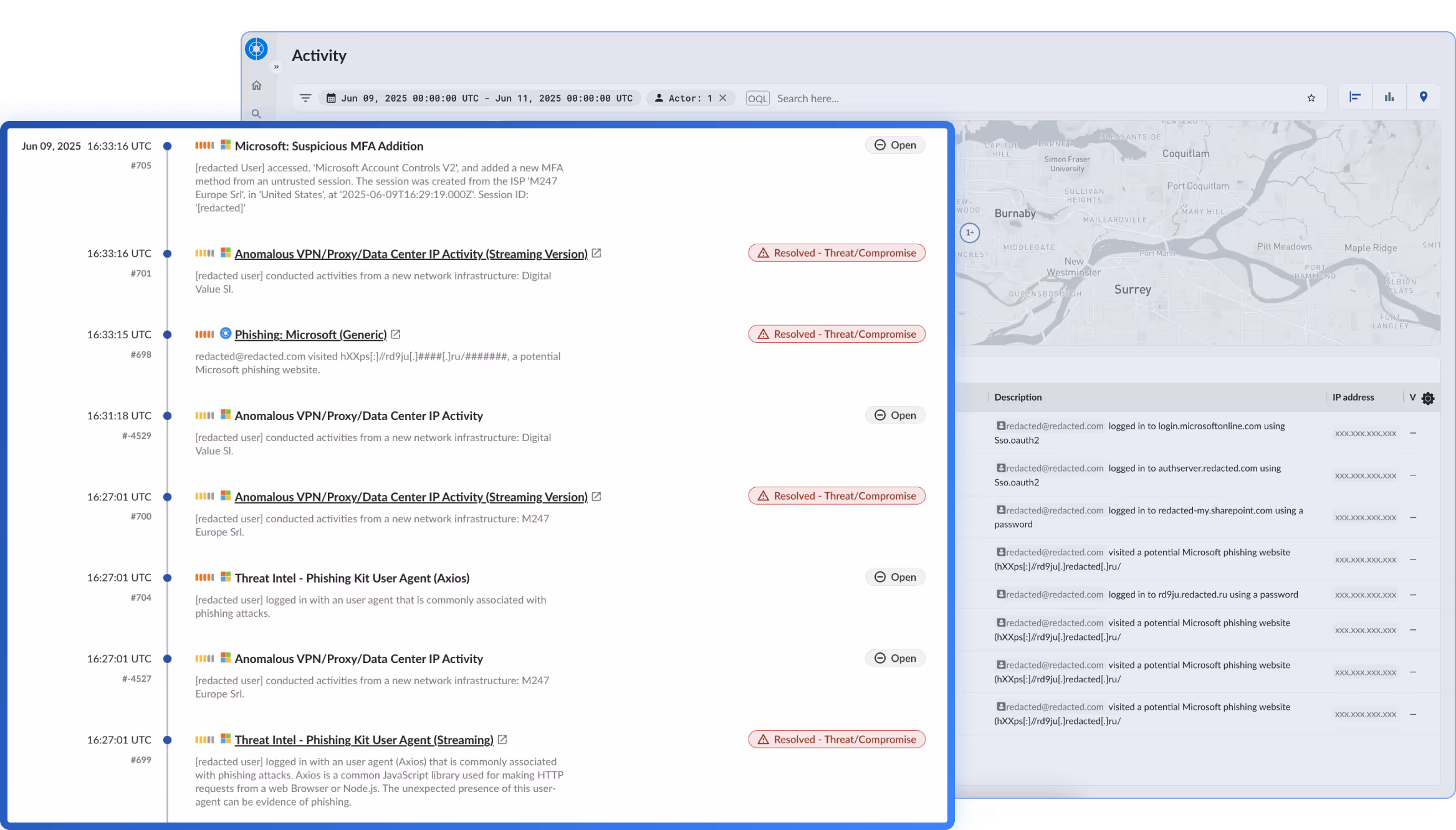
Task: Click the Activity page heading
Action: [x=319, y=55]
